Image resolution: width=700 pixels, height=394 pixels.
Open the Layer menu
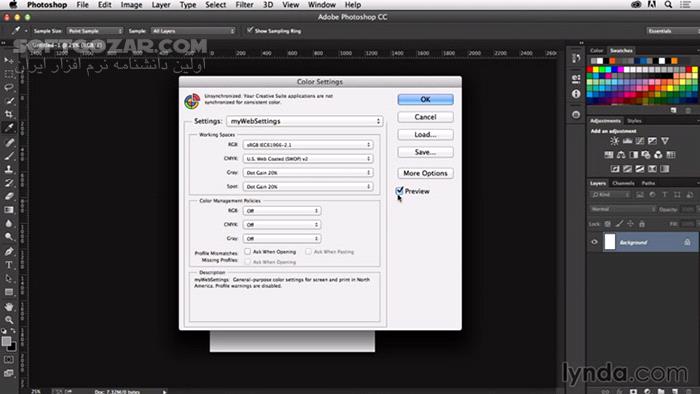161,5
